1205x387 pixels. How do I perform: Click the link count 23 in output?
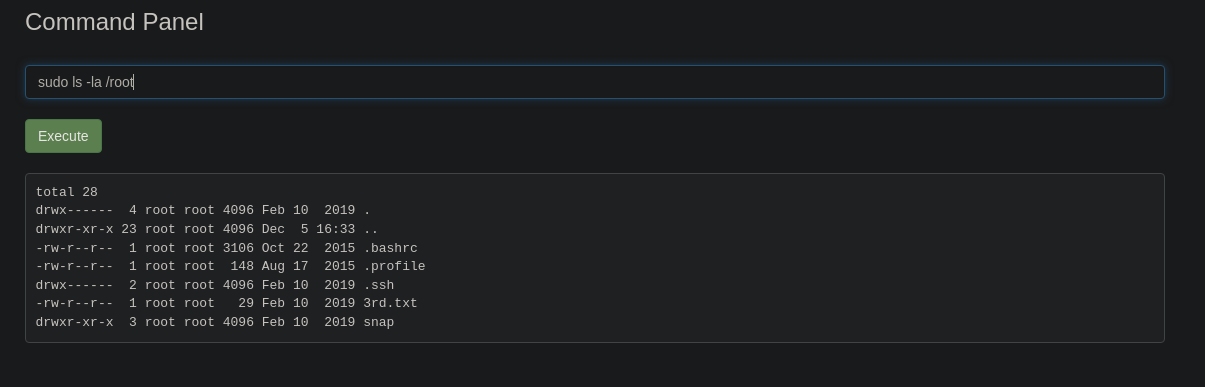coord(129,229)
